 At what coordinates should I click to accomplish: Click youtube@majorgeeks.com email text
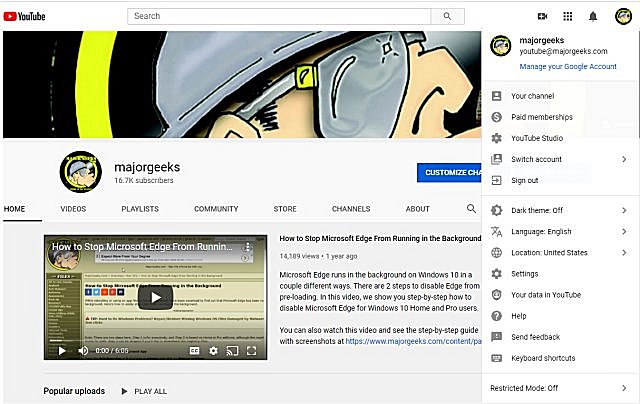coord(563,51)
